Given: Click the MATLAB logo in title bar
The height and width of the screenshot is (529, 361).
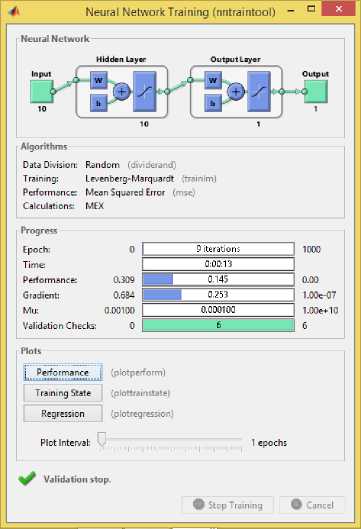Looking at the screenshot, I should click(x=14, y=11).
